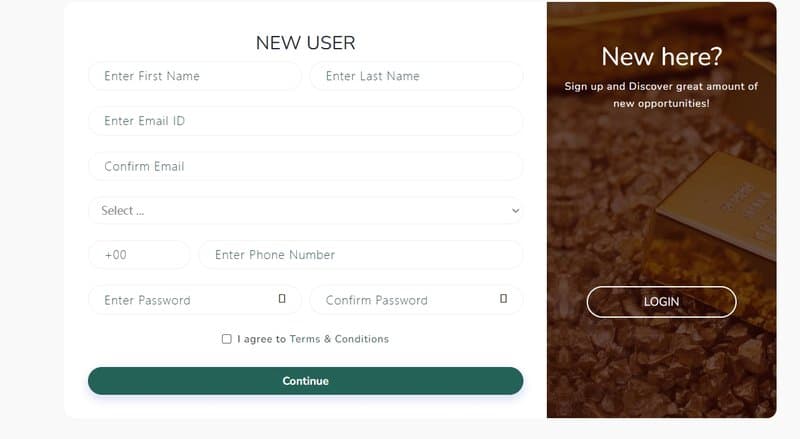Screen dimensions: 800x439
Task: Submit the form with Continue button
Action: [x=306, y=381]
